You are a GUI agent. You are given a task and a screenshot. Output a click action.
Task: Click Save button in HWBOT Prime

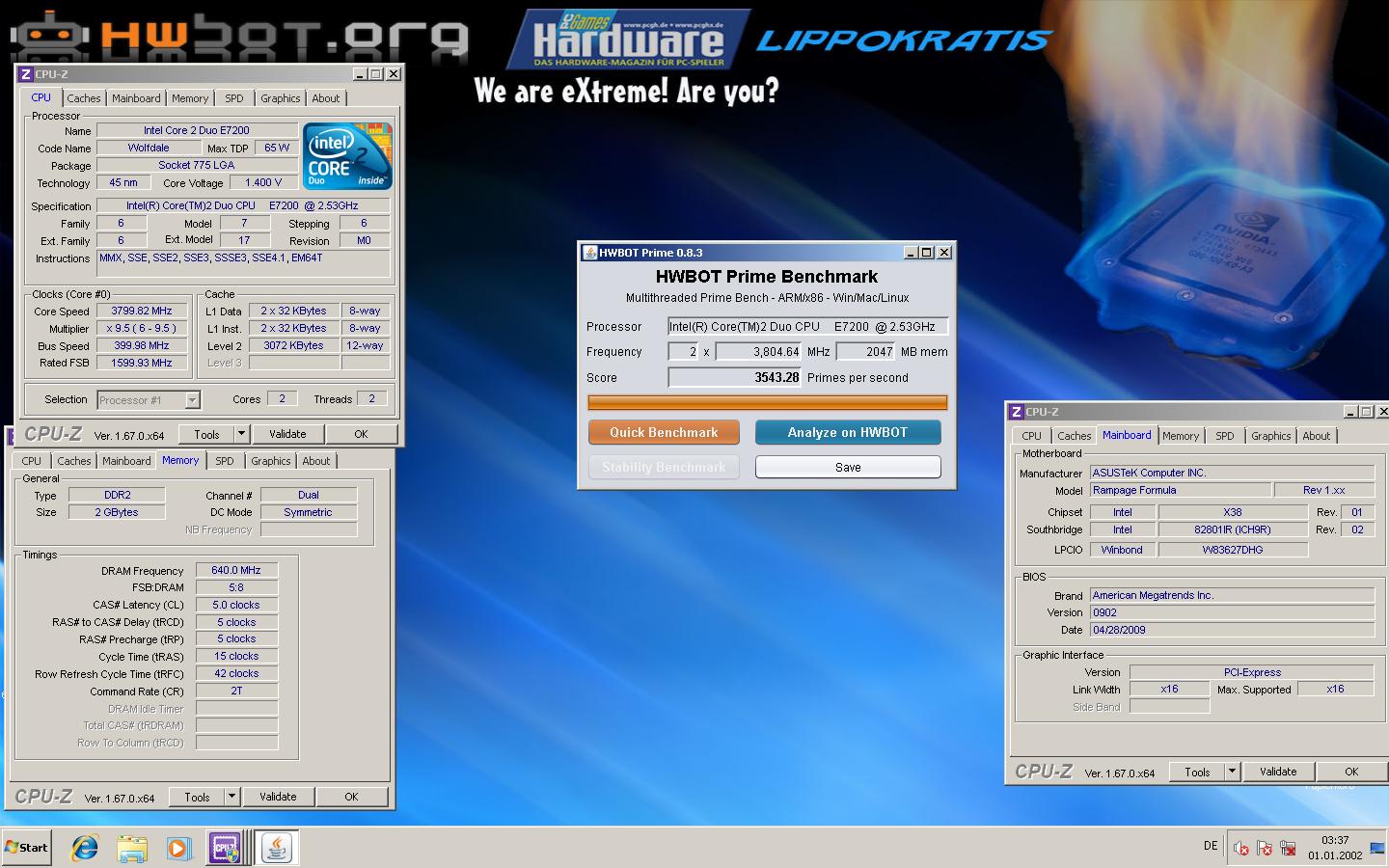848,467
